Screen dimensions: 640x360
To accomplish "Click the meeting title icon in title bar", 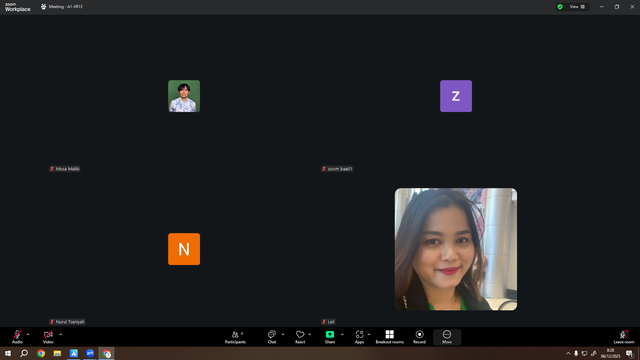I will [44, 7].
